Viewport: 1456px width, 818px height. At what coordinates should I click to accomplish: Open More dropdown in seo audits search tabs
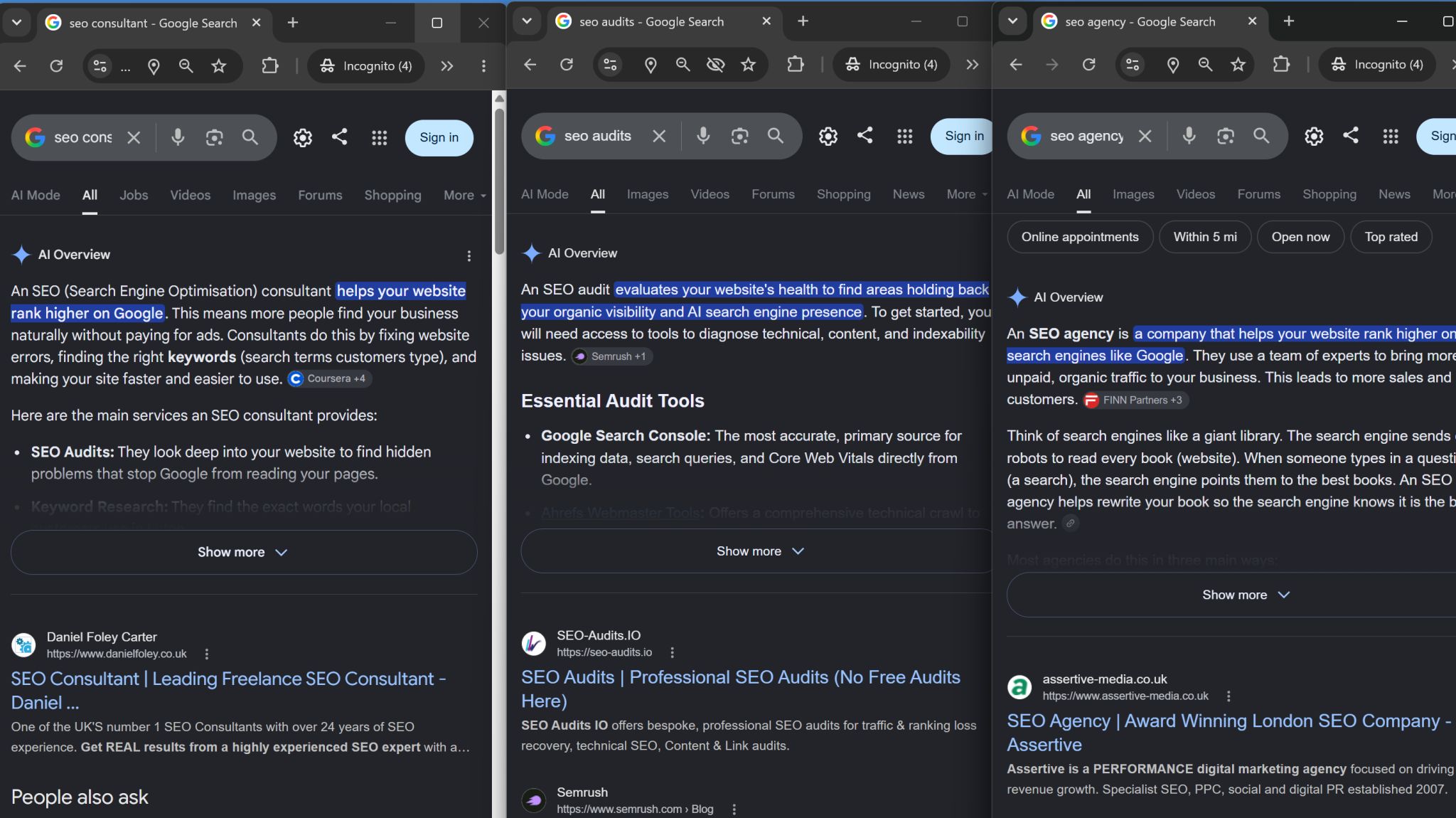[967, 194]
